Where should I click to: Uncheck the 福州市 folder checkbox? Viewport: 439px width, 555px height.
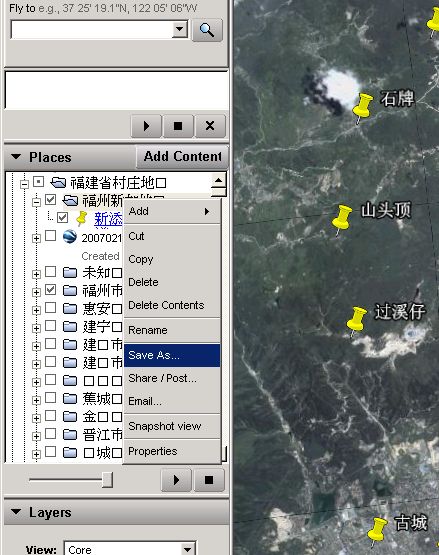(51, 290)
